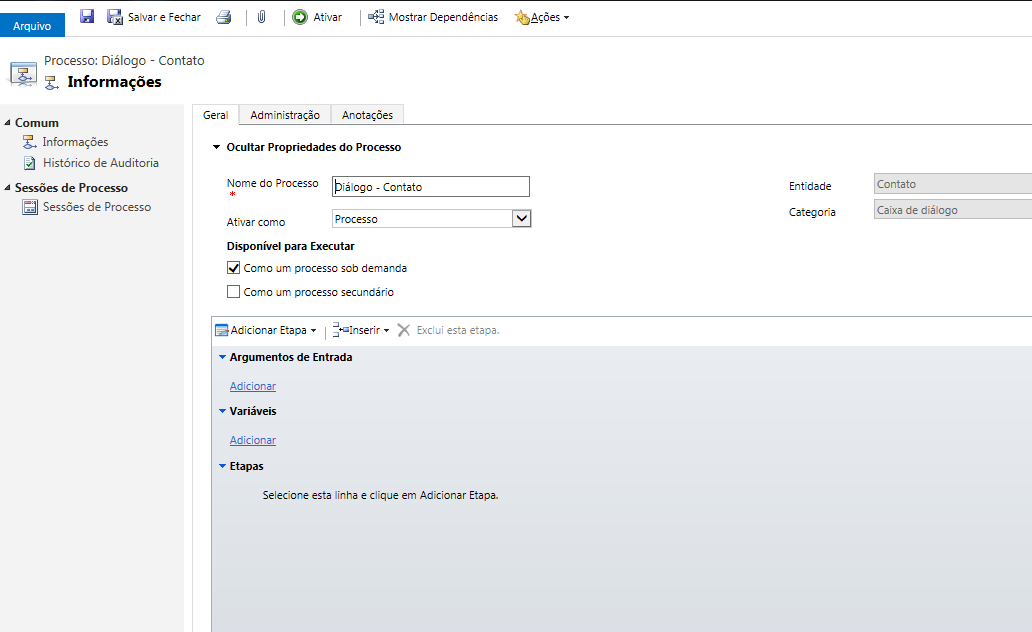Open Mostrar Dependências from toolbar
1032x632 pixels.
coord(433,17)
